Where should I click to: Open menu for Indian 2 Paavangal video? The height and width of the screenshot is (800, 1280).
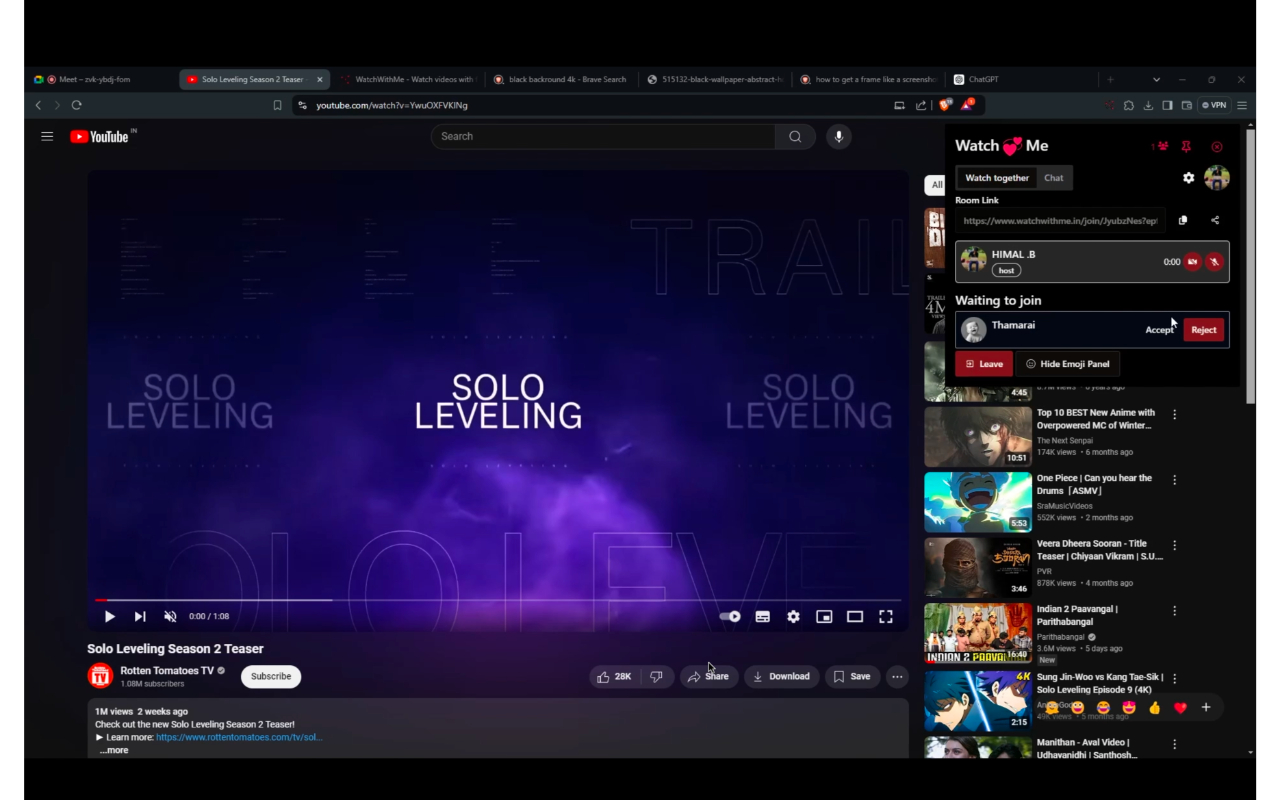click(1175, 611)
